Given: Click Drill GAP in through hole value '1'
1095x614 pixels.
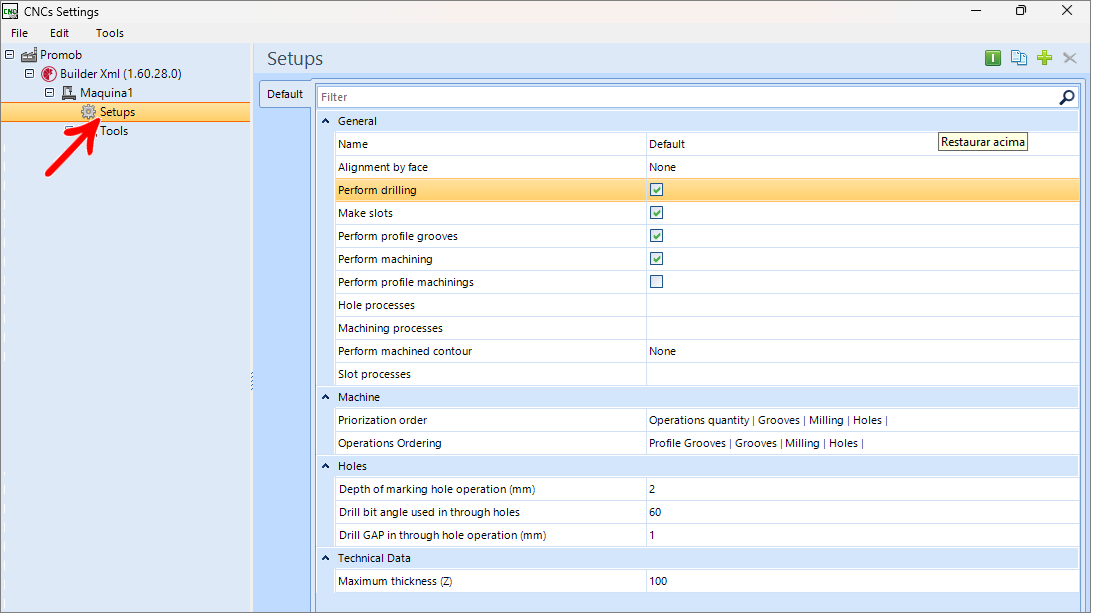Looking at the screenshot, I should click(x=652, y=536).
